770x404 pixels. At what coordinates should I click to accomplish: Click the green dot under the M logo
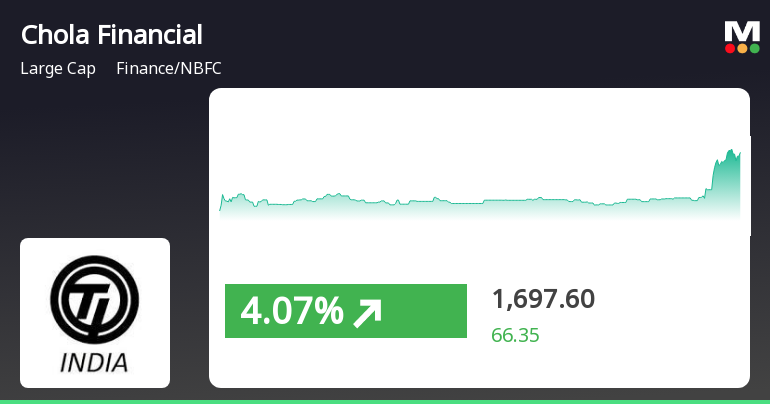coord(754,48)
